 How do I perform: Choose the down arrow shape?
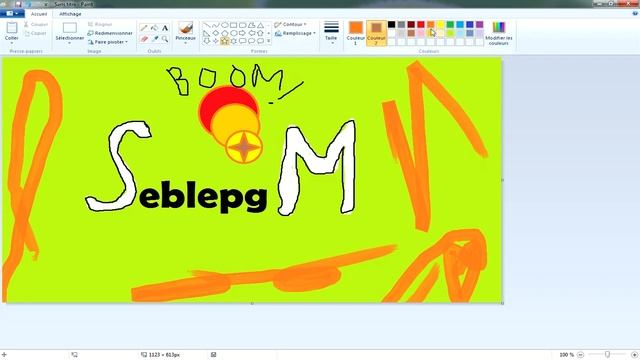[x=207, y=41]
